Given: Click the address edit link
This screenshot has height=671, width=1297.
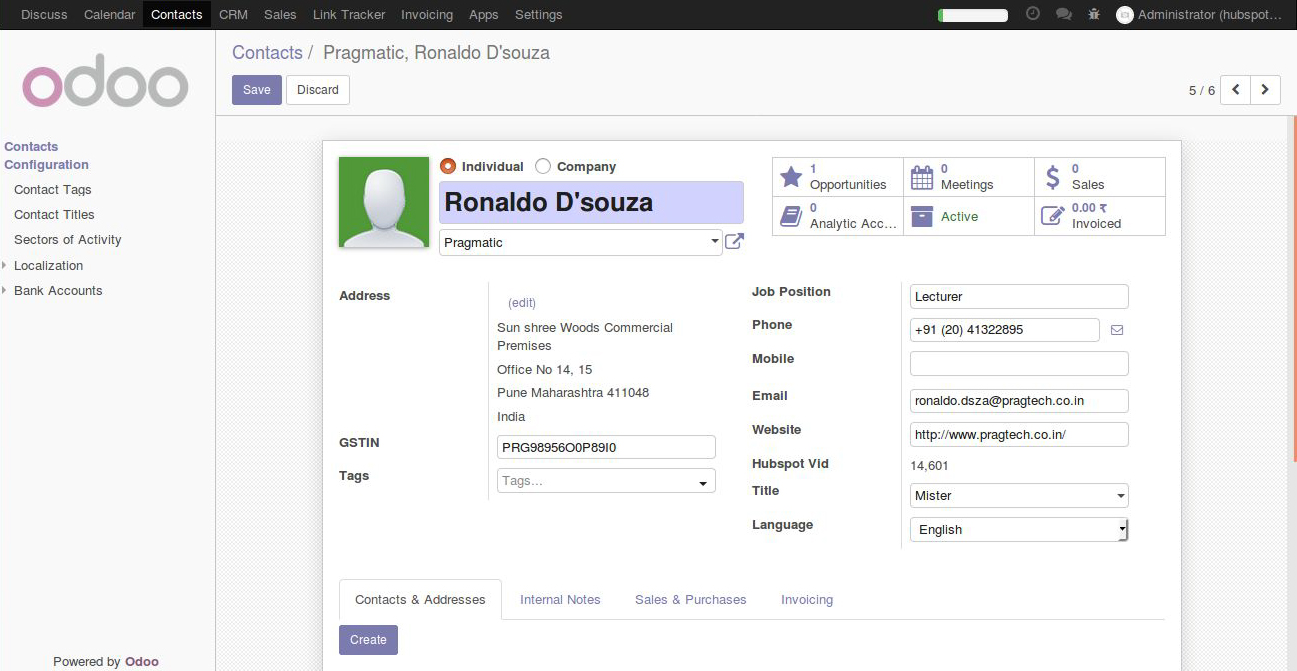Looking at the screenshot, I should click(x=522, y=303).
